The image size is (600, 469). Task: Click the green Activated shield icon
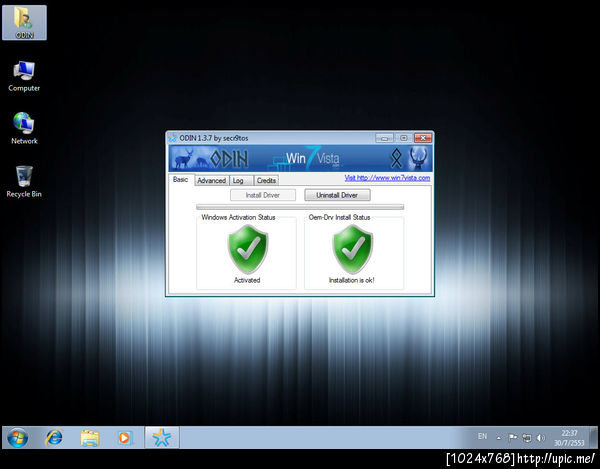(x=248, y=249)
